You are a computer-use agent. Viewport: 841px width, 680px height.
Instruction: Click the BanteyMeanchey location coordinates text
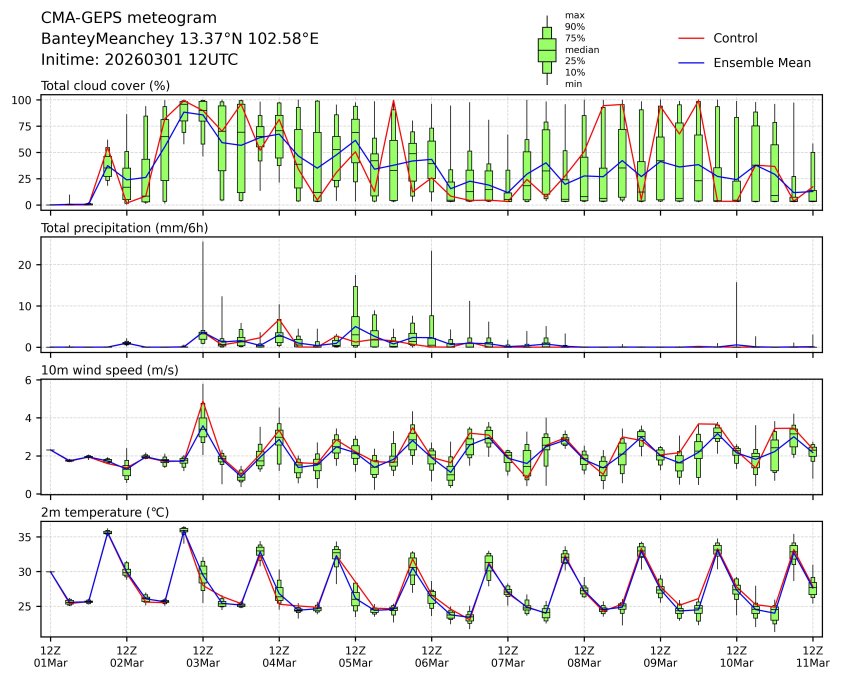click(180, 38)
